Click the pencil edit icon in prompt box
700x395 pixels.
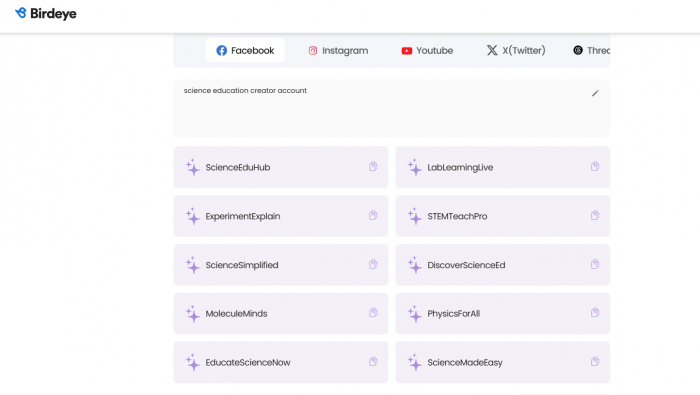coord(595,93)
